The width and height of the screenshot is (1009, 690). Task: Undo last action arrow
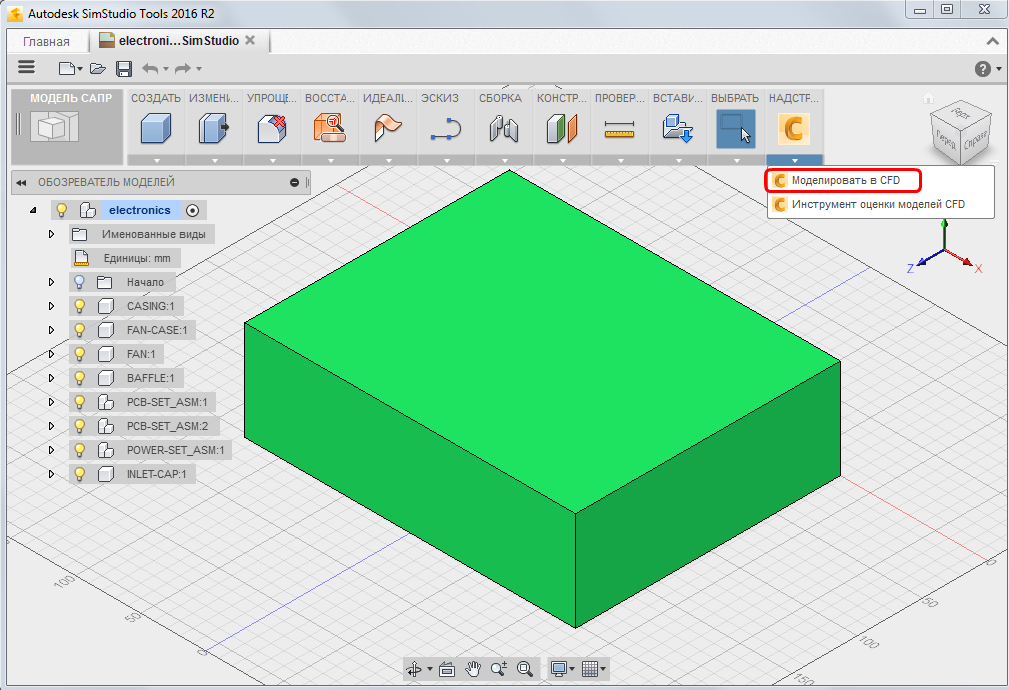150,68
